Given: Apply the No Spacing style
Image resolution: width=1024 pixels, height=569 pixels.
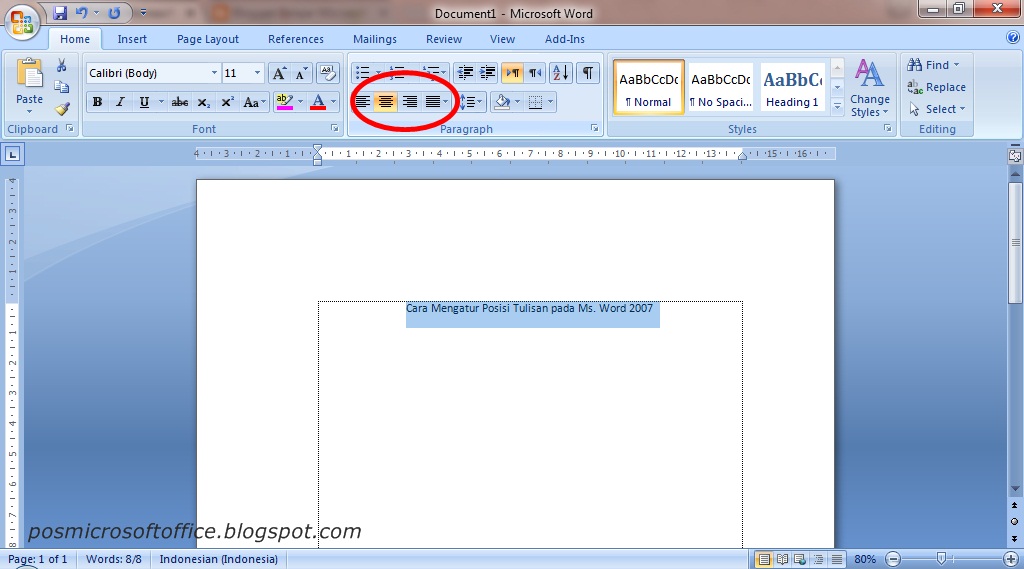Looking at the screenshot, I should (x=721, y=88).
